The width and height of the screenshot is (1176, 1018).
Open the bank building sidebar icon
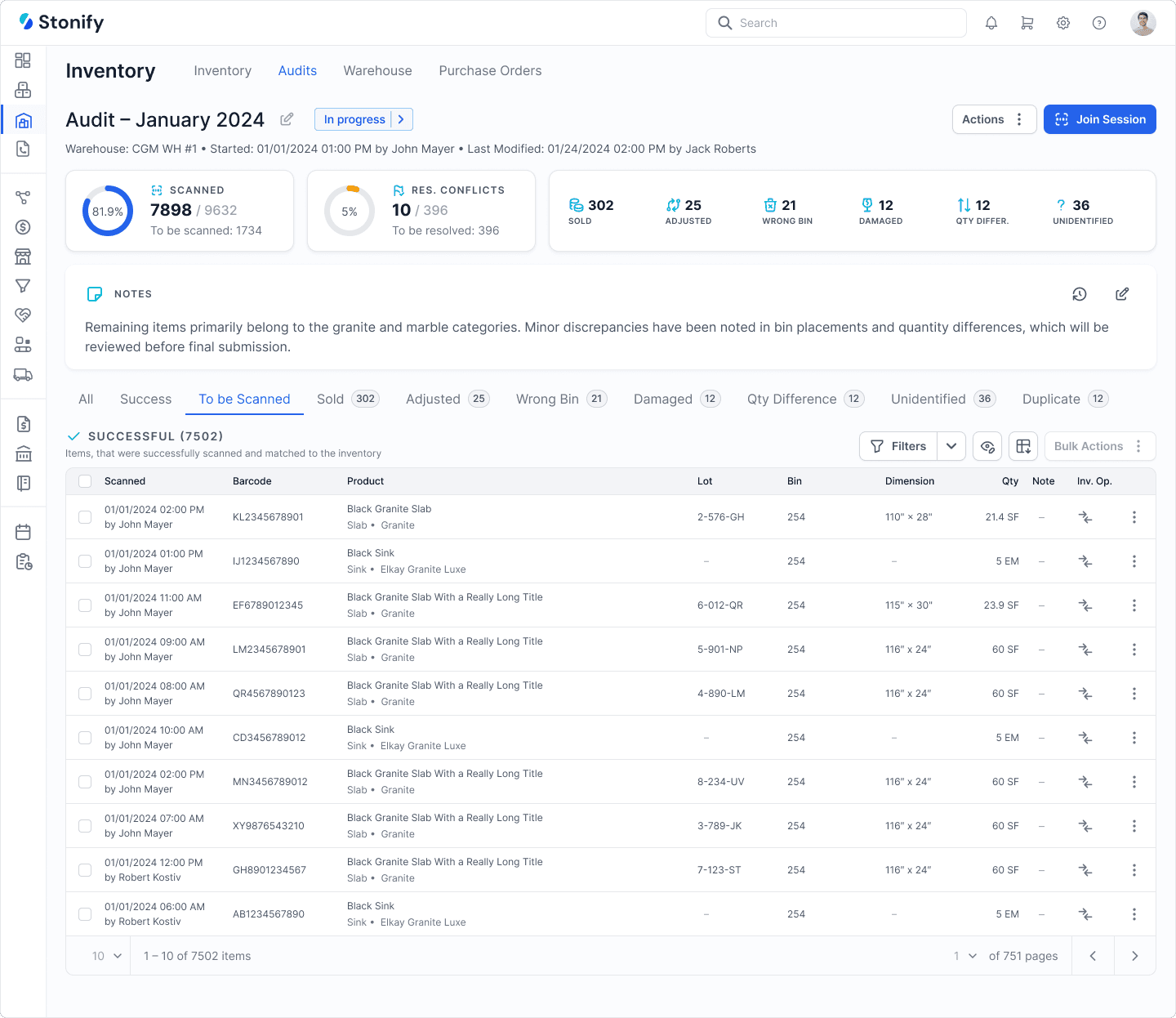coord(23,453)
